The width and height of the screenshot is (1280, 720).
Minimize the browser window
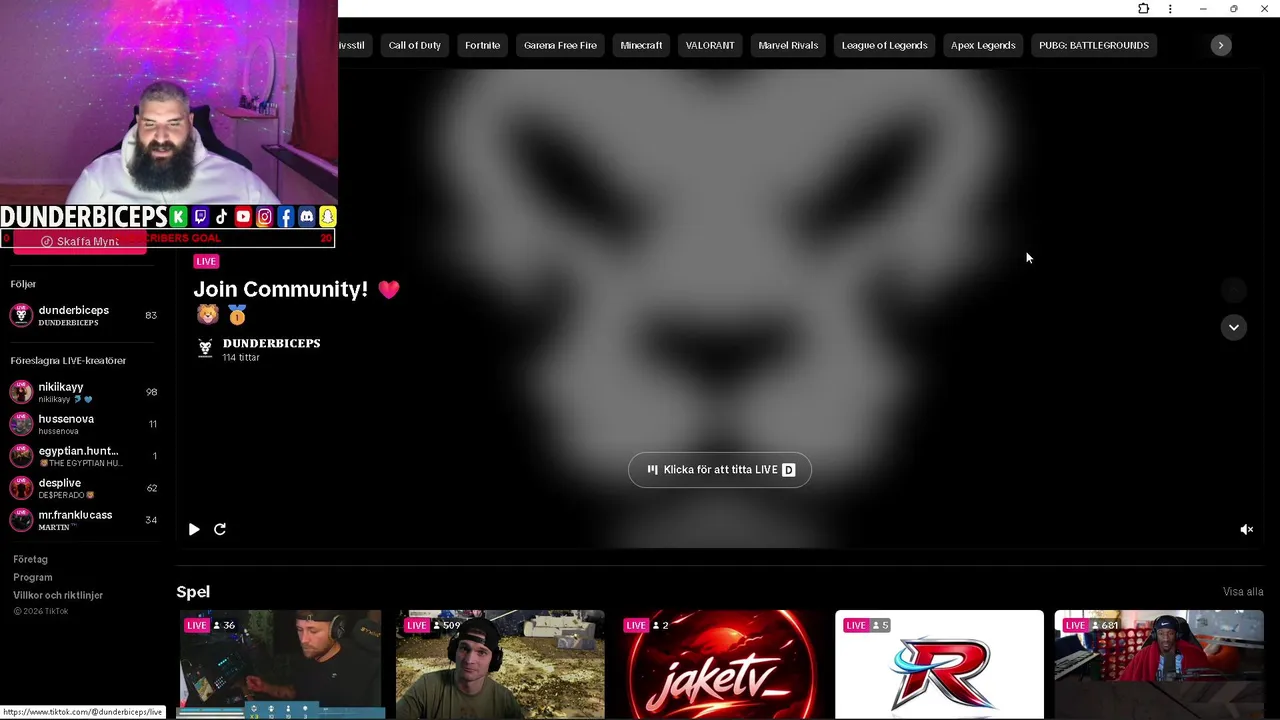[1203, 9]
